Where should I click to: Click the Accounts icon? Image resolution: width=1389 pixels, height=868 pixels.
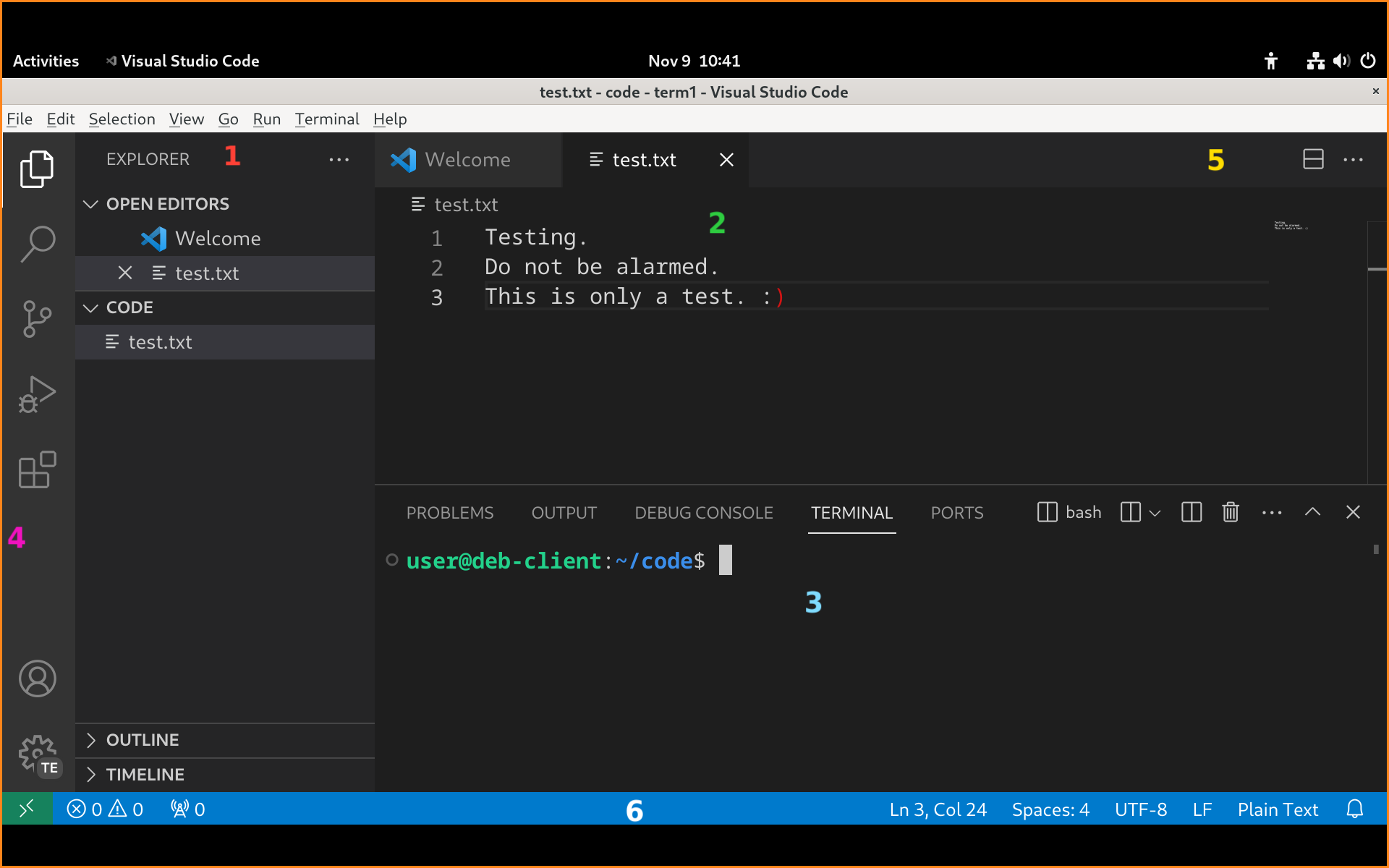point(38,678)
